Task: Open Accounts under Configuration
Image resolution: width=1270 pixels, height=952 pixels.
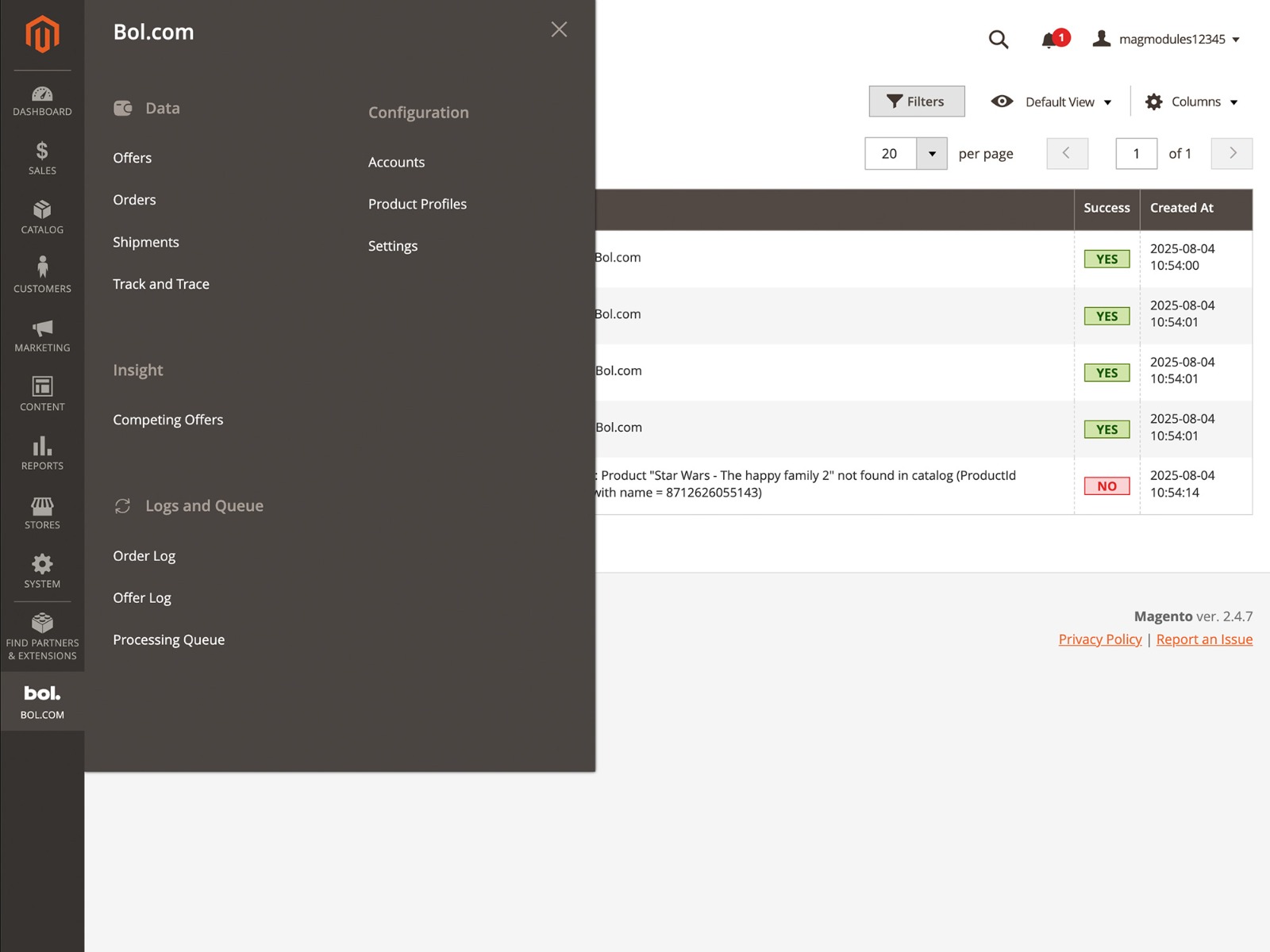Action: coord(397,162)
